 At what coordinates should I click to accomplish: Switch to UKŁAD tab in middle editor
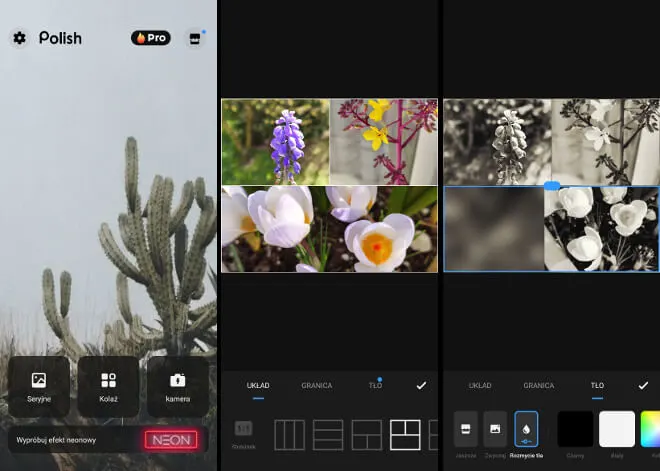point(258,385)
